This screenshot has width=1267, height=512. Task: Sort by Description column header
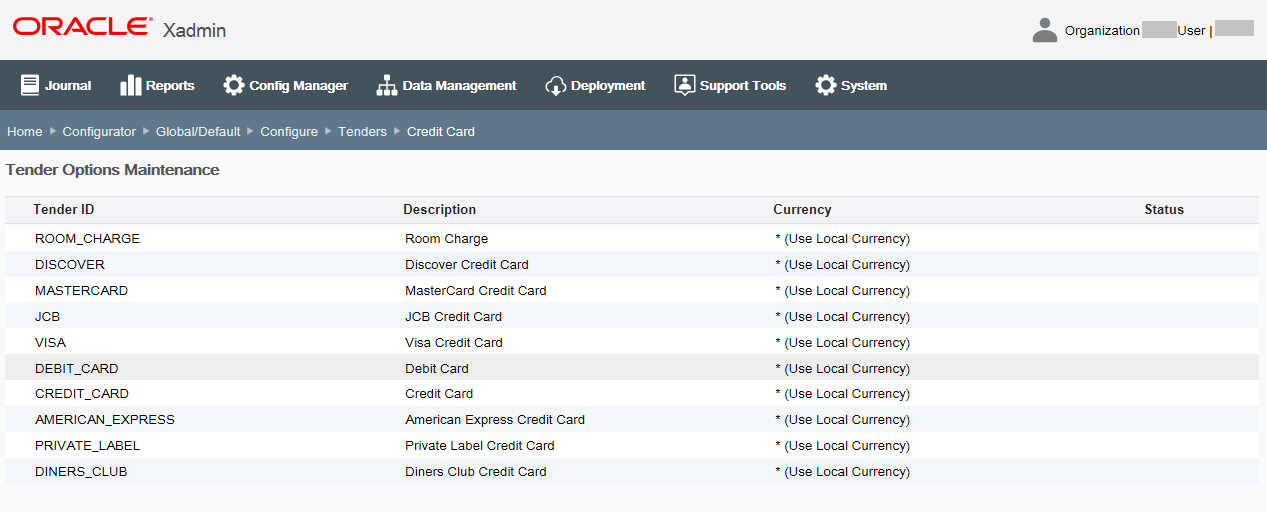tap(440, 210)
